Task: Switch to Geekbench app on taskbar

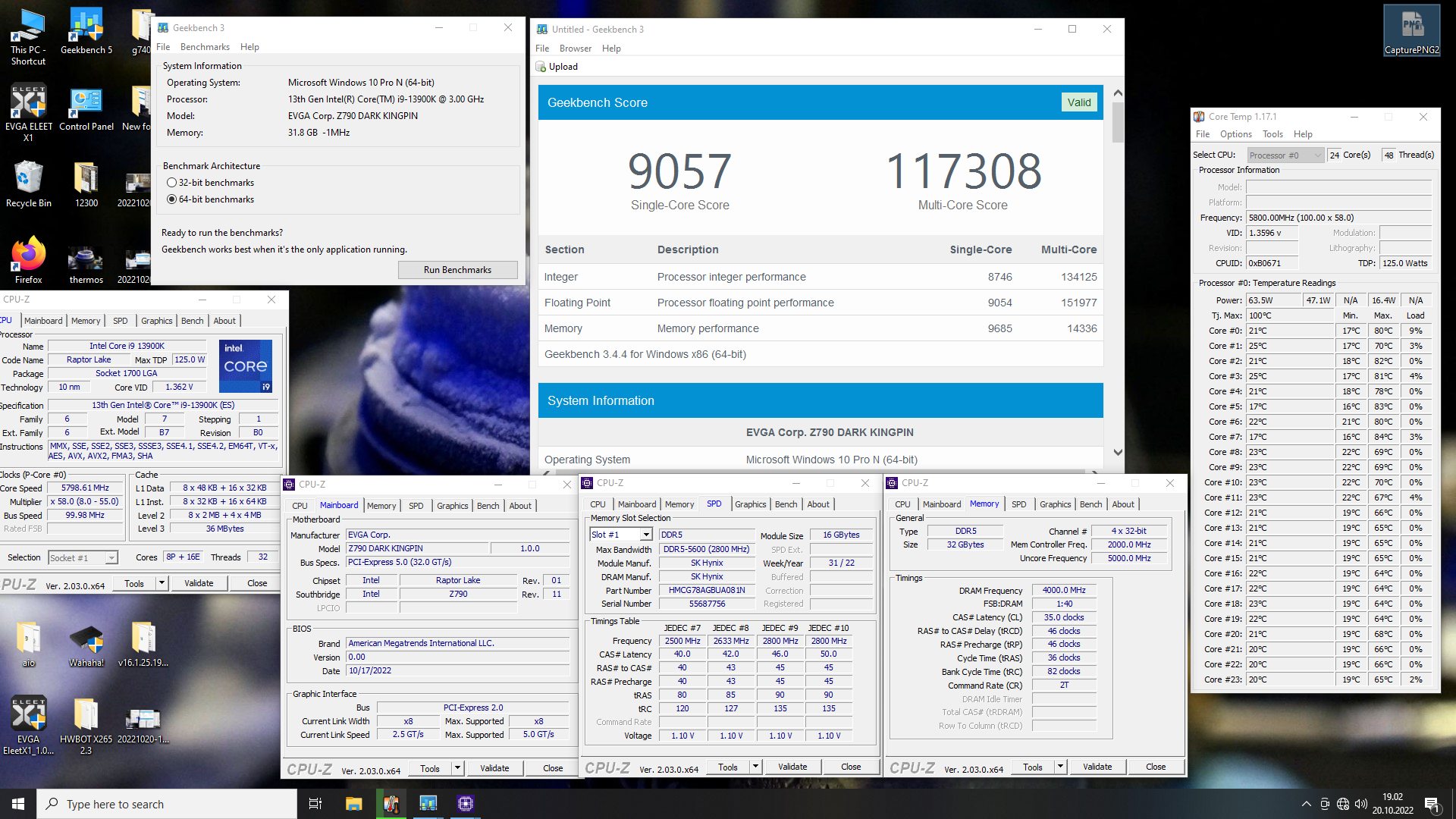Action: coord(428,804)
